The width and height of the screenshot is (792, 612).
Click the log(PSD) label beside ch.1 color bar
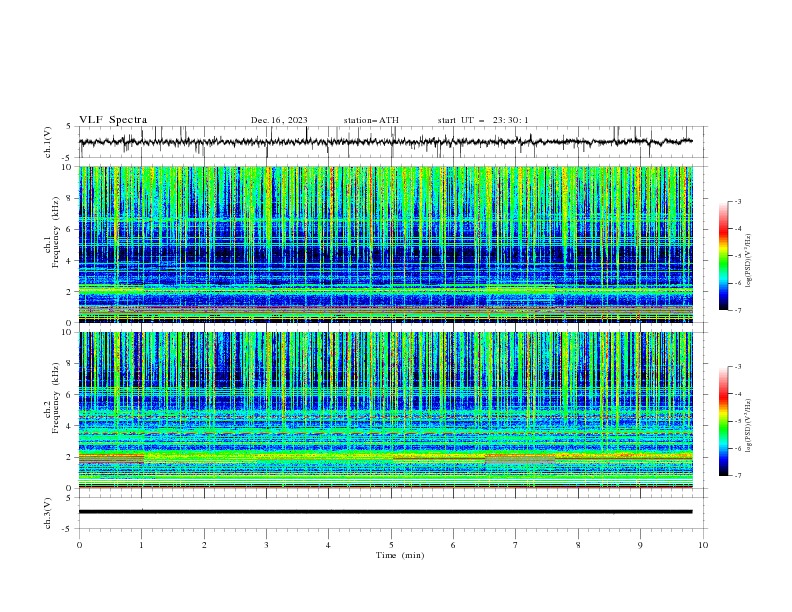coord(749,261)
